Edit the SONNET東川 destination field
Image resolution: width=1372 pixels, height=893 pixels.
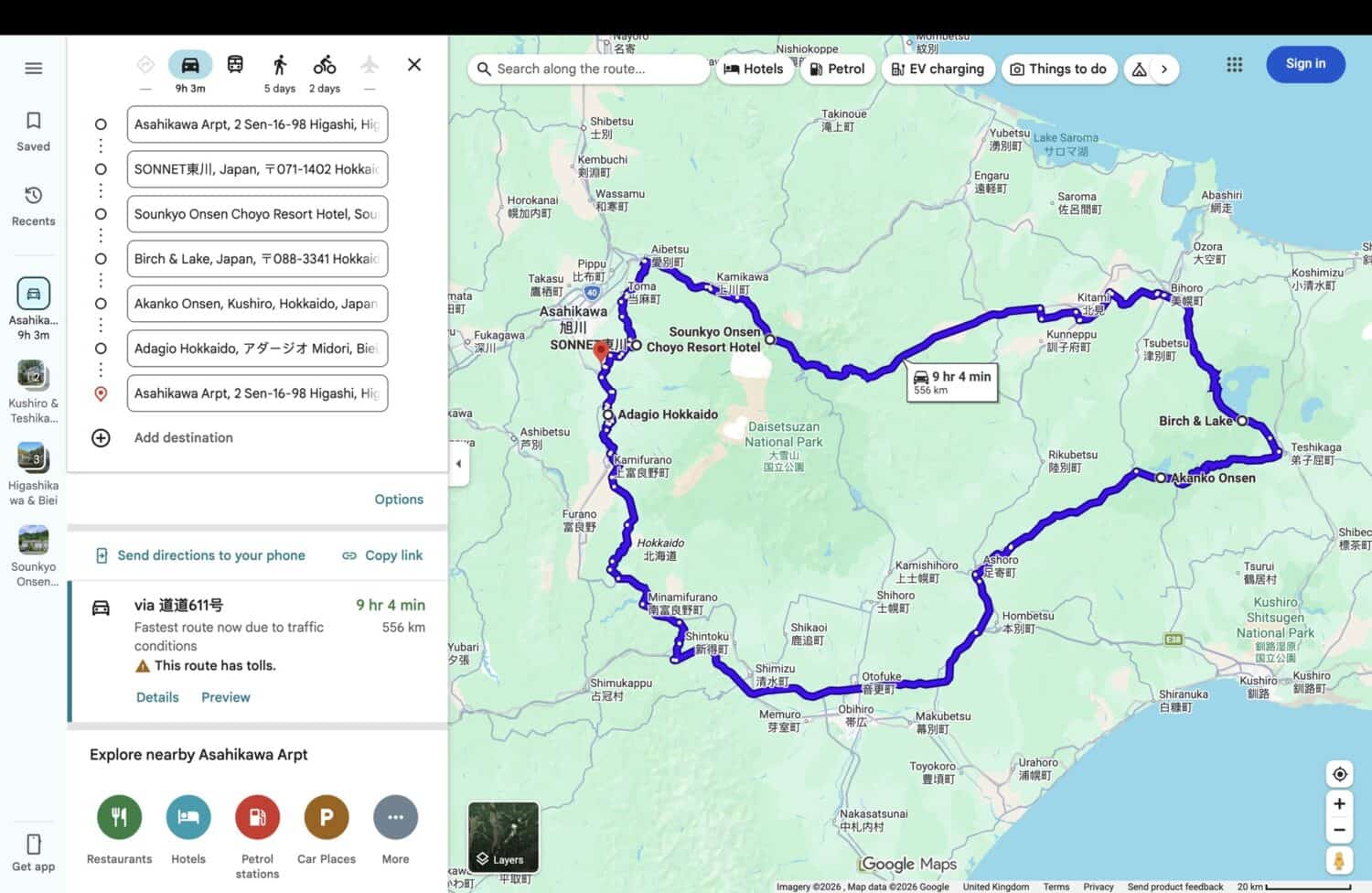point(257,169)
